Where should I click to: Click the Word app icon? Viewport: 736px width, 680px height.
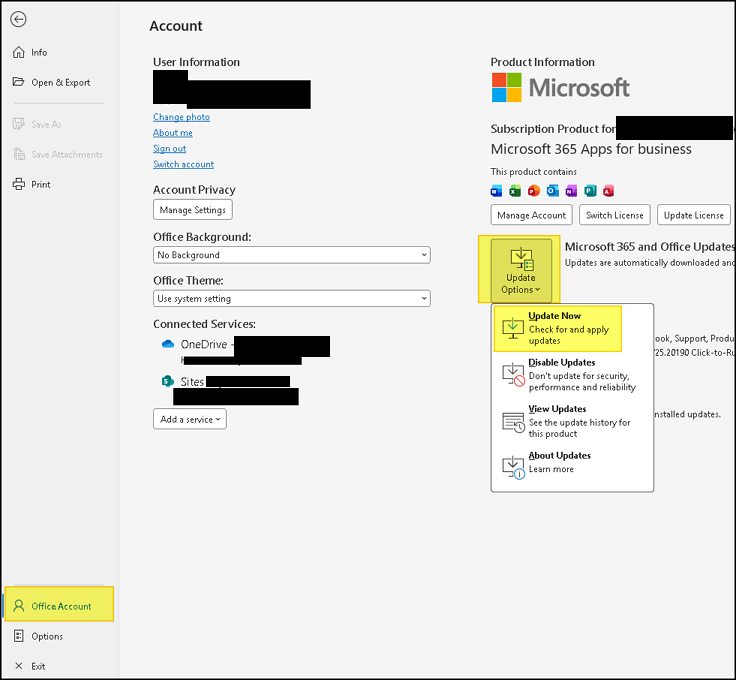(x=497, y=191)
